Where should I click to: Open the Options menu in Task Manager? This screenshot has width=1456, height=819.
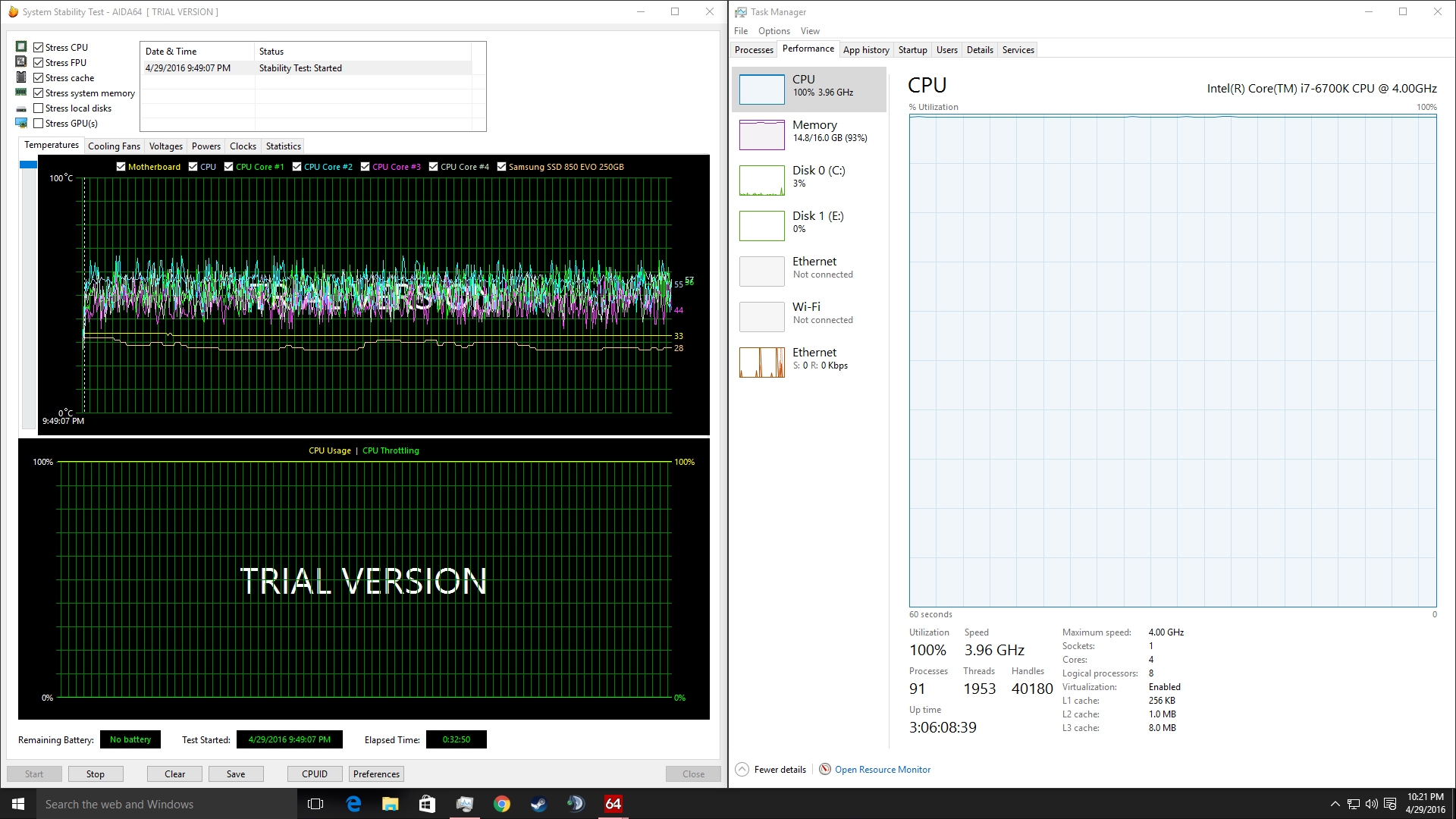tap(773, 31)
